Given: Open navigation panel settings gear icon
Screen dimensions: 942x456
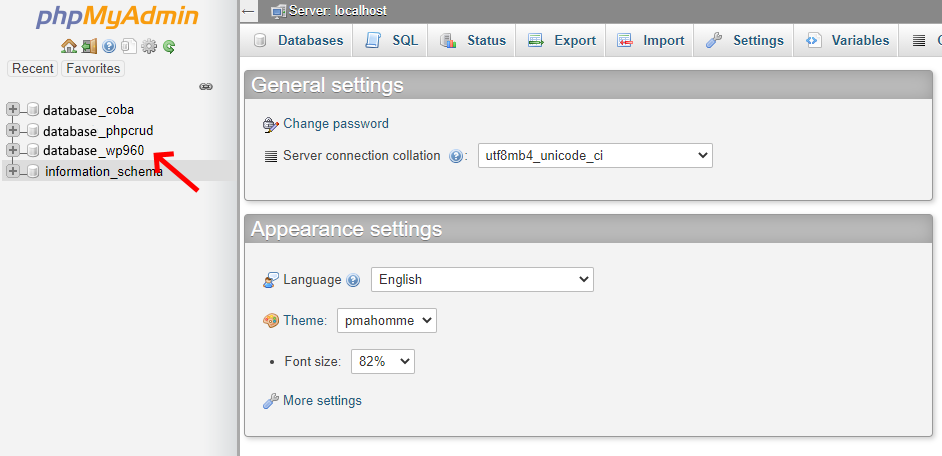Looking at the screenshot, I should [x=148, y=46].
